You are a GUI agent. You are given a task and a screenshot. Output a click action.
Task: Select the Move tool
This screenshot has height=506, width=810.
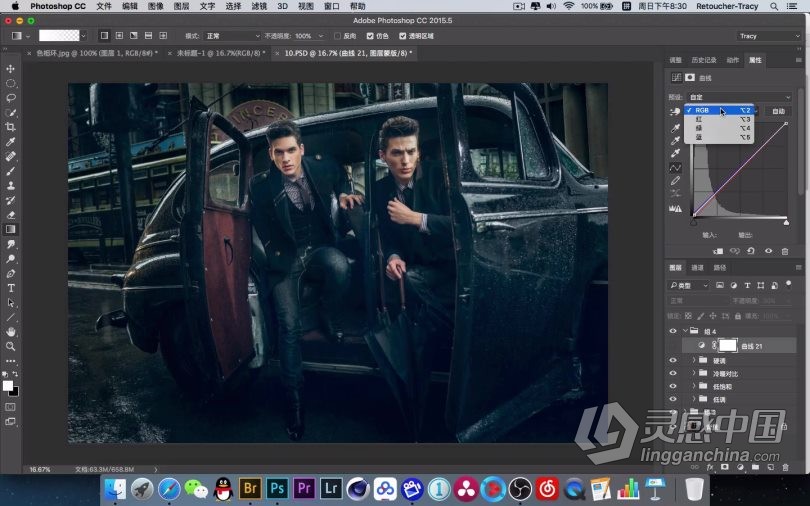coord(10,69)
